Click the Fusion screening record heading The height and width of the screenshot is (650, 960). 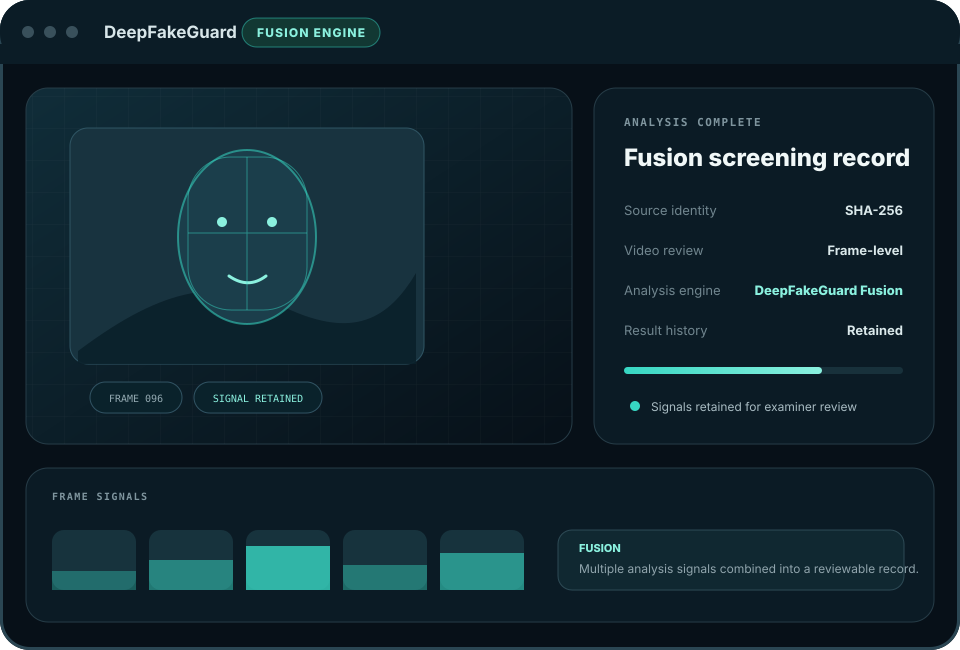(767, 157)
